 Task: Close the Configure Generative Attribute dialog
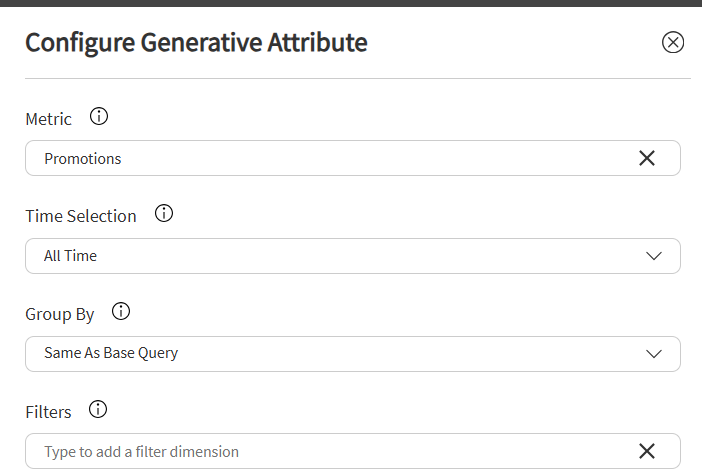[672, 43]
